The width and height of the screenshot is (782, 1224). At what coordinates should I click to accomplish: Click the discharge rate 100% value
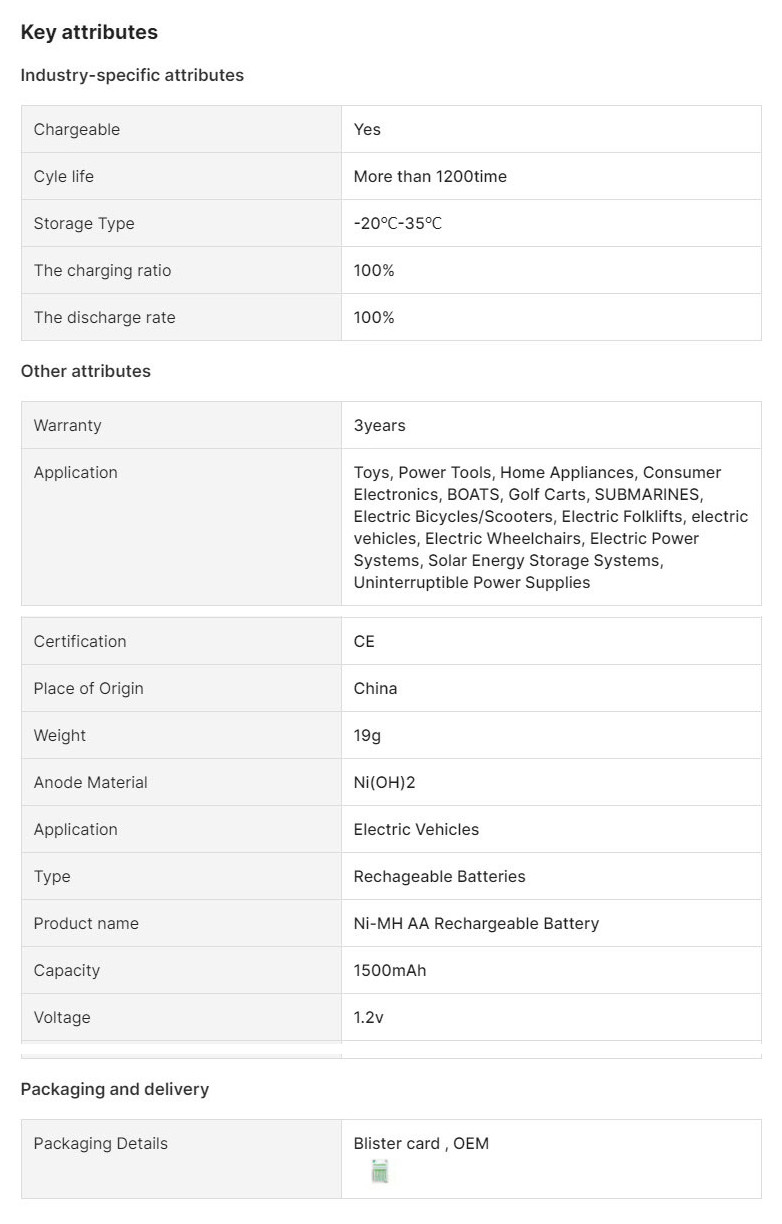click(374, 317)
